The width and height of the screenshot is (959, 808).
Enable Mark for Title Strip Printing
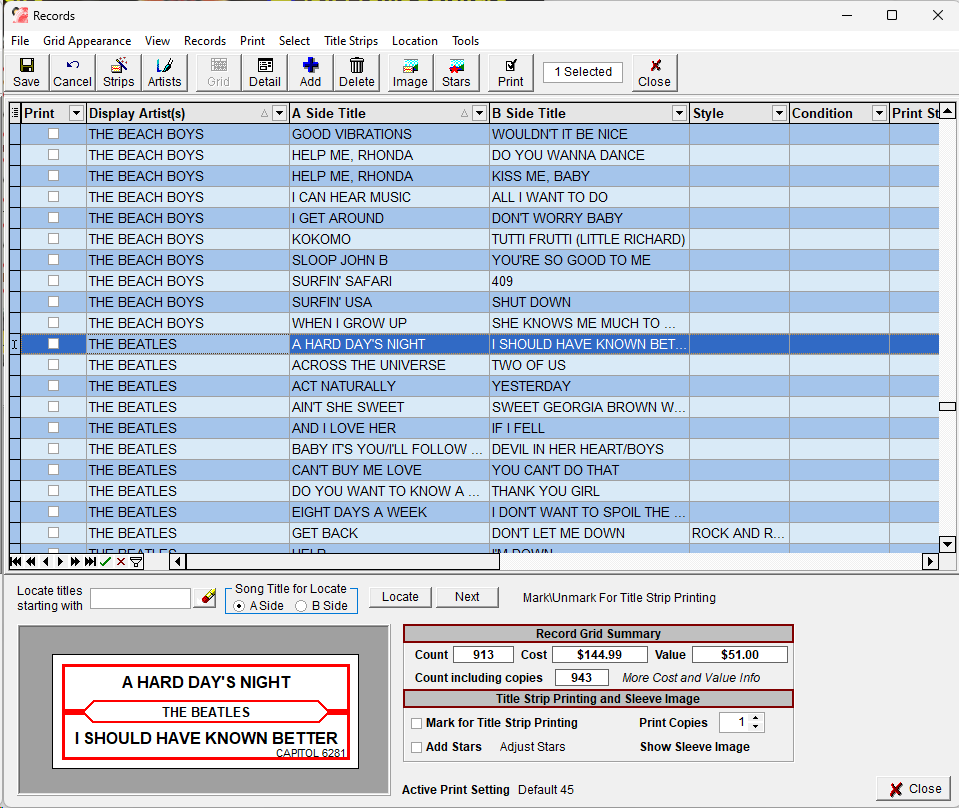(417, 723)
